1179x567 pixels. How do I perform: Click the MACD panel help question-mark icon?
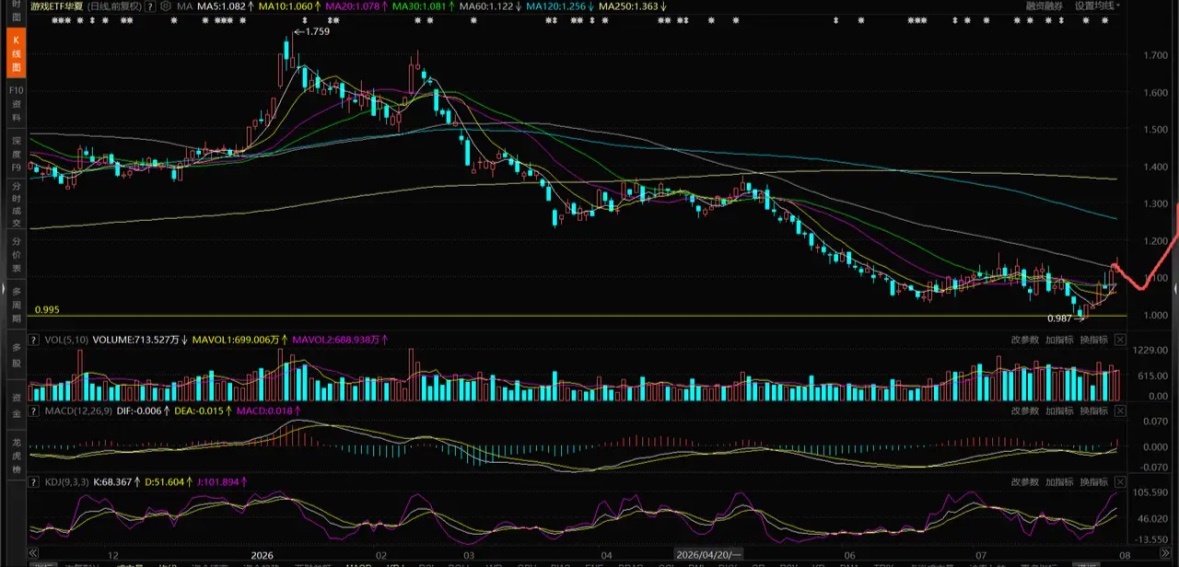[x=33, y=411]
